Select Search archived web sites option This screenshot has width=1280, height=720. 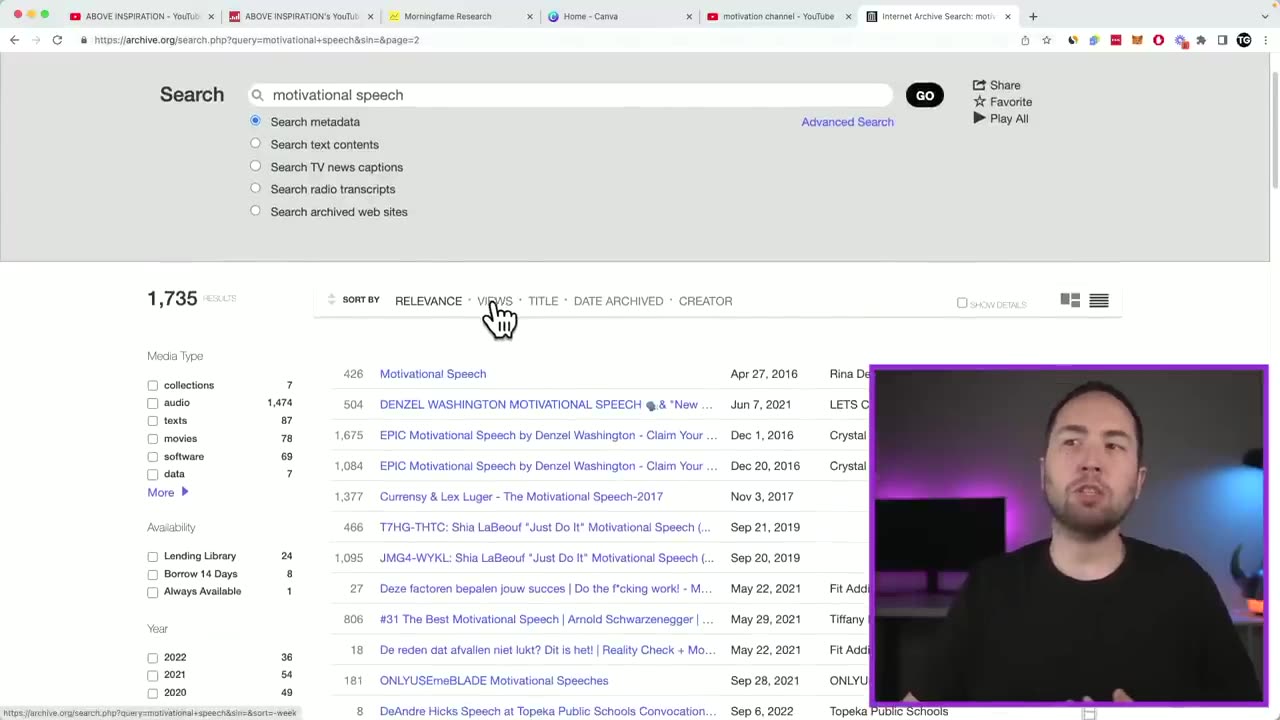pos(255,211)
